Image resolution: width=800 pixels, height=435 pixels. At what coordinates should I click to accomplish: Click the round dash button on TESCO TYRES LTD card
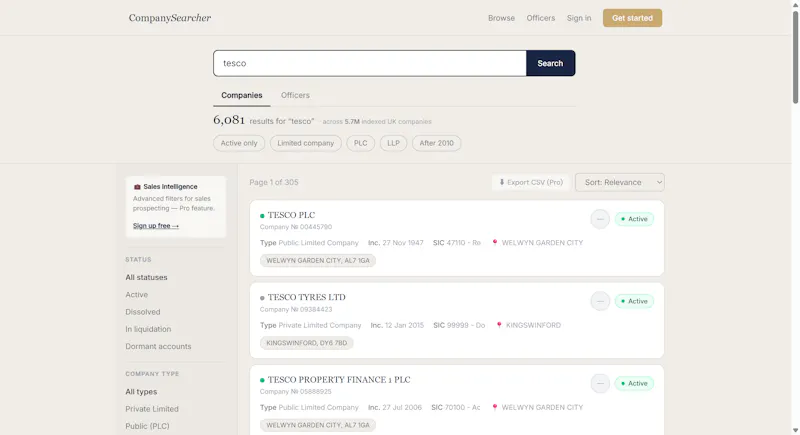coord(600,301)
